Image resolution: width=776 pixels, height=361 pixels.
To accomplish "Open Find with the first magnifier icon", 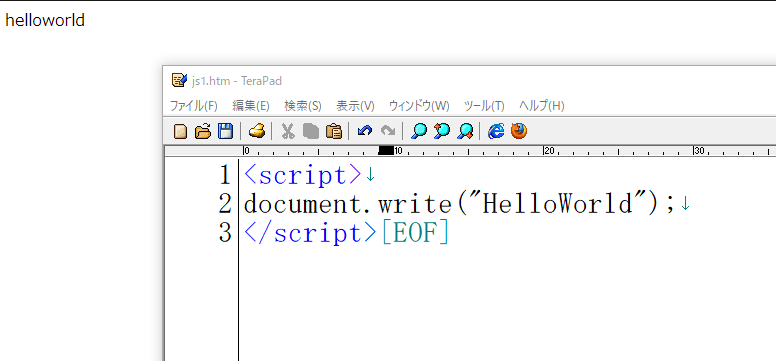I will point(419,131).
